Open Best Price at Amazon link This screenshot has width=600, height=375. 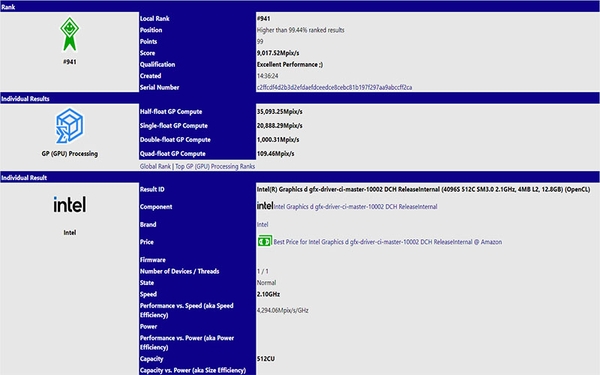coord(388,242)
